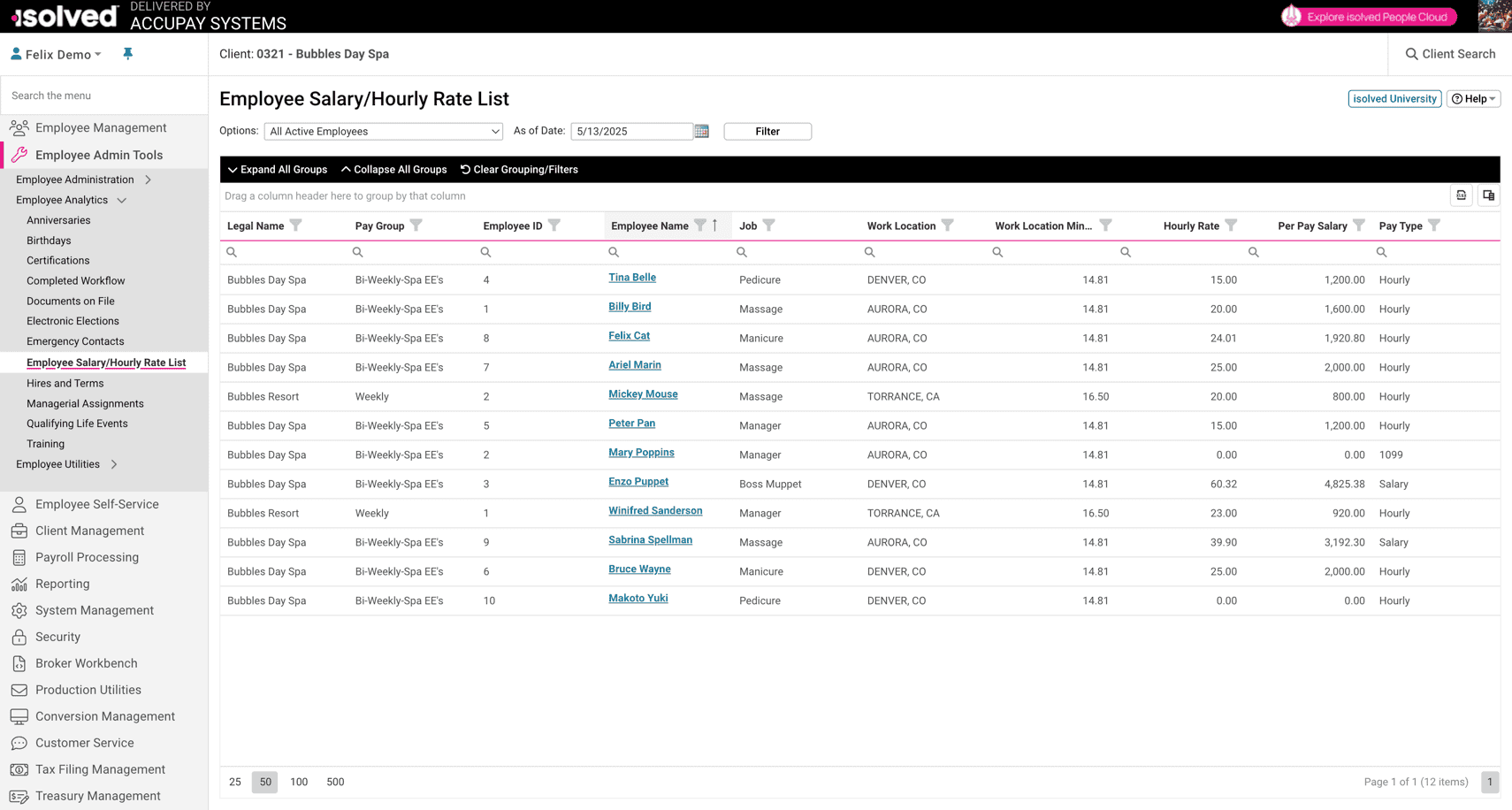Click the Legal Name column filter icon
The height and width of the screenshot is (810, 1512).
tap(296, 225)
